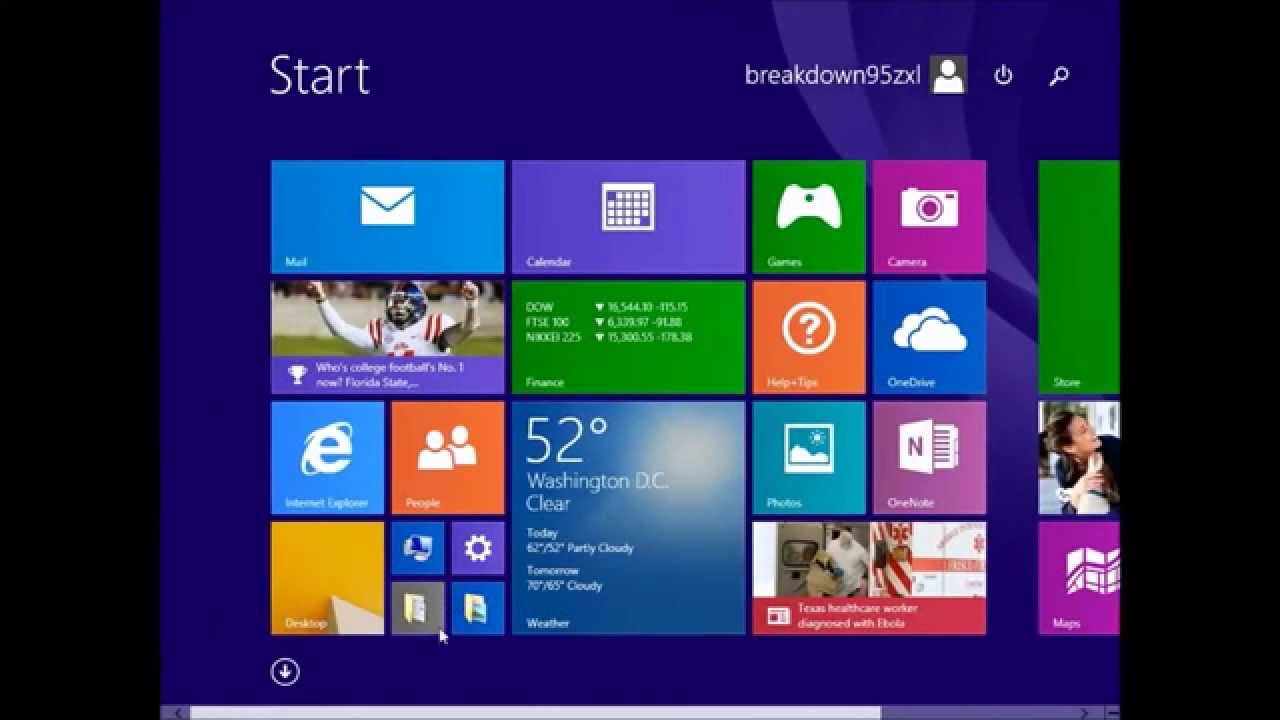Open the OneDrive tile
This screenshot has height=720, width=1280.
tap(929, 337)
